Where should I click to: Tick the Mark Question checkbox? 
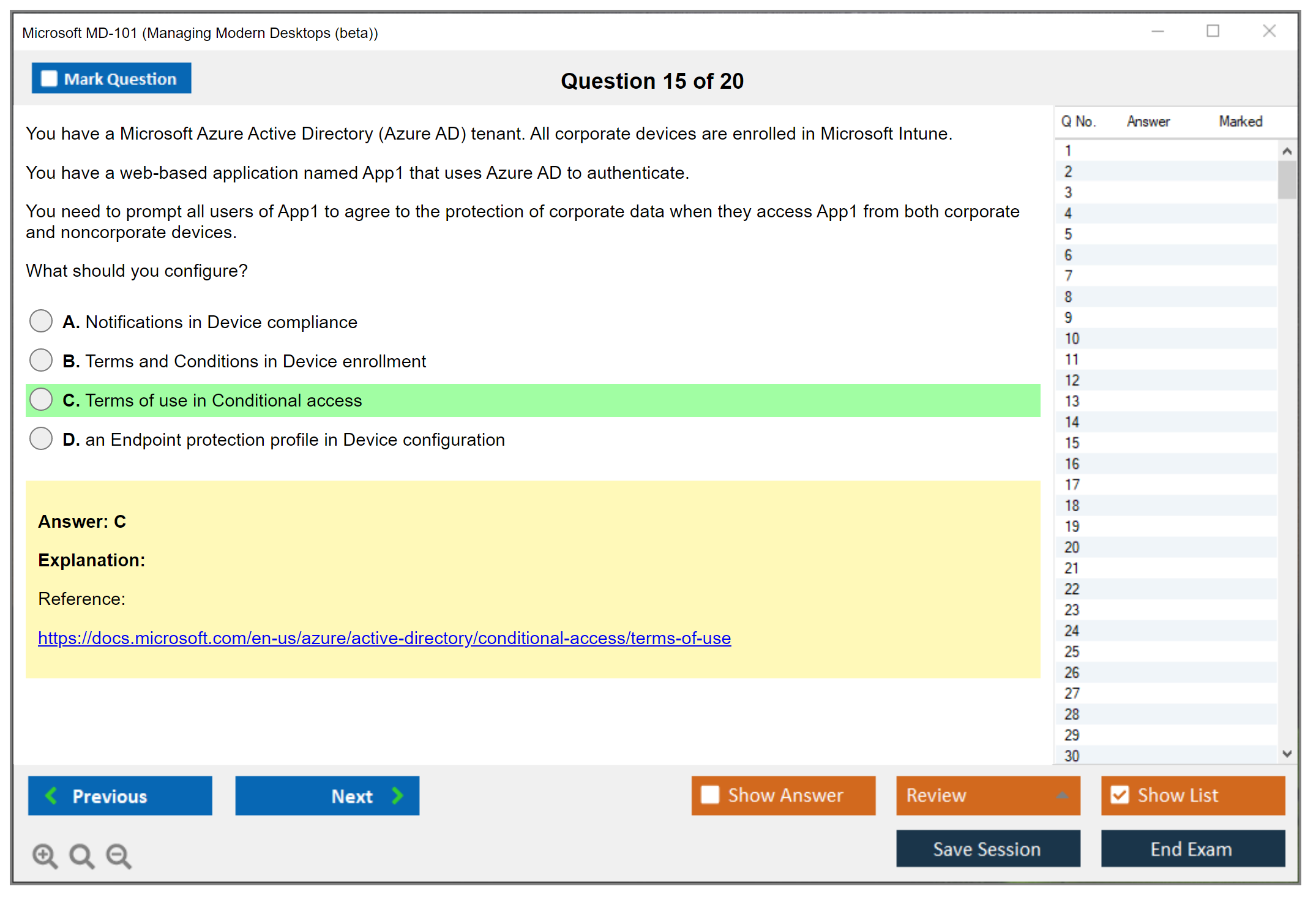click(x=49, y=79)
